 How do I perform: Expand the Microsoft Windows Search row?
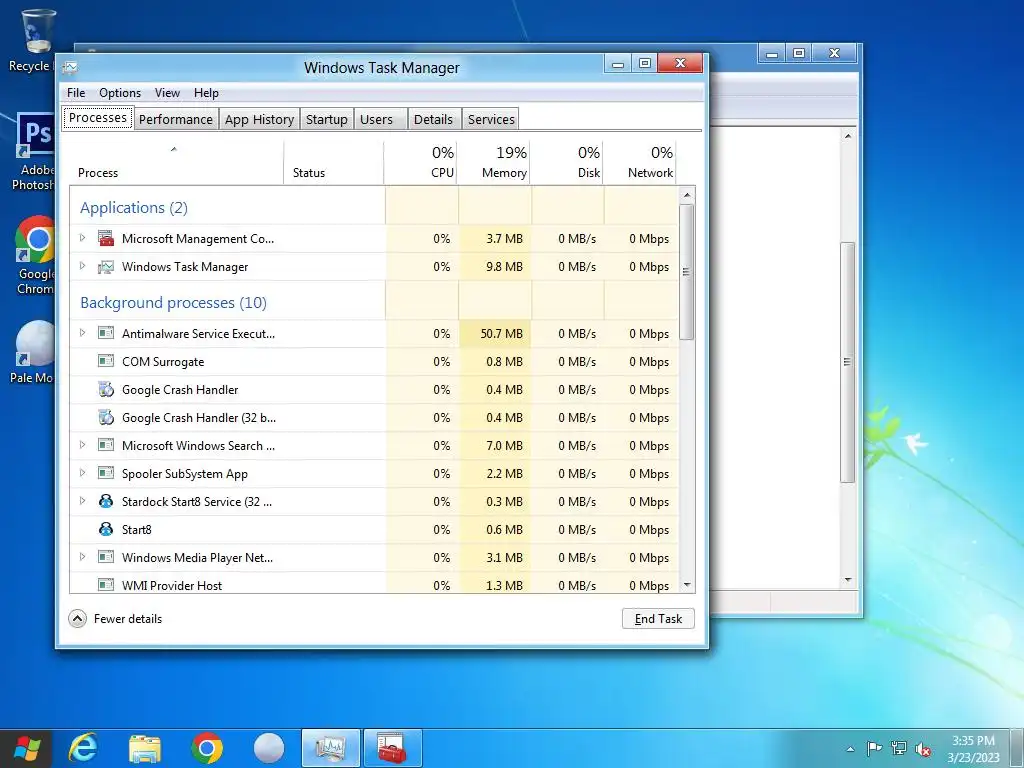tap(82, 445)
